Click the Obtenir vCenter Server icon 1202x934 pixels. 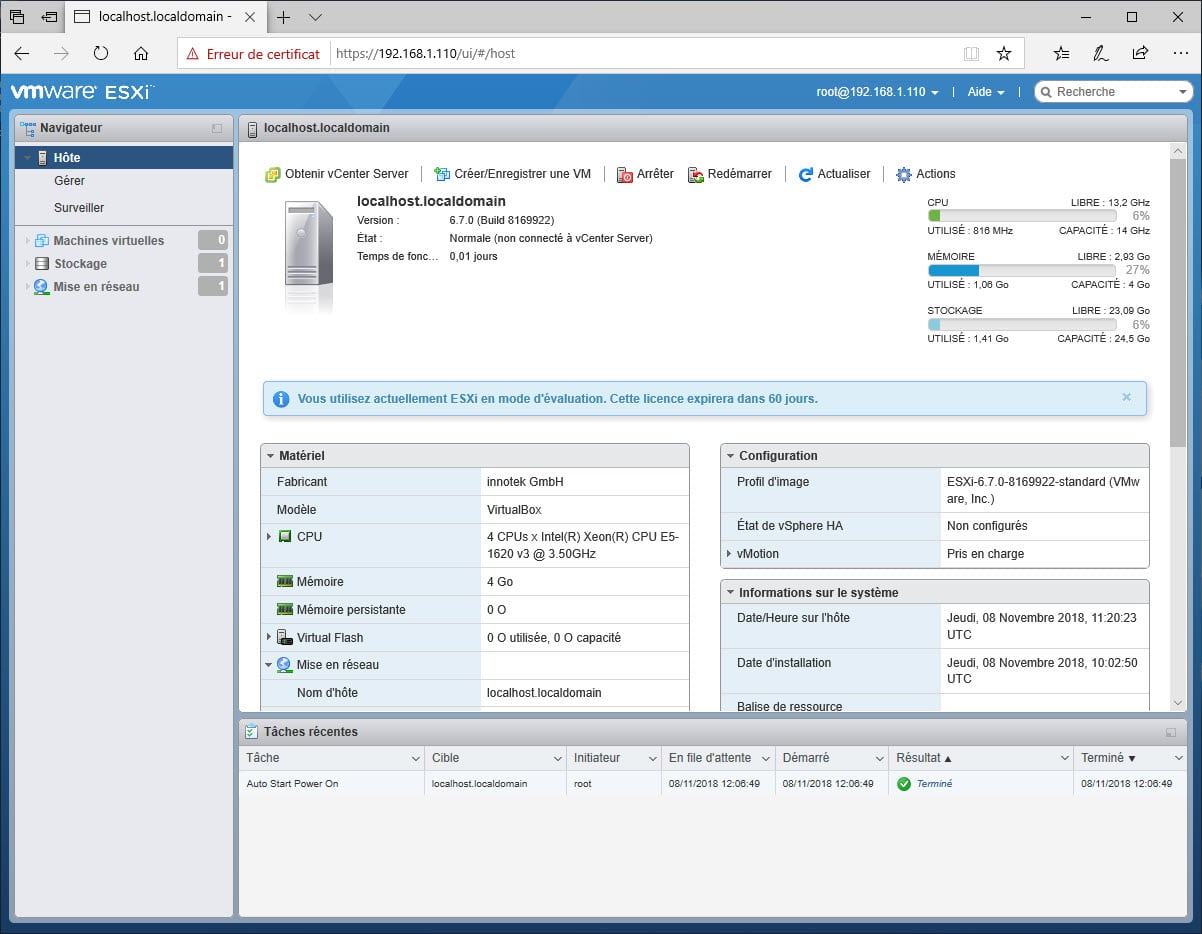(272, 174)
